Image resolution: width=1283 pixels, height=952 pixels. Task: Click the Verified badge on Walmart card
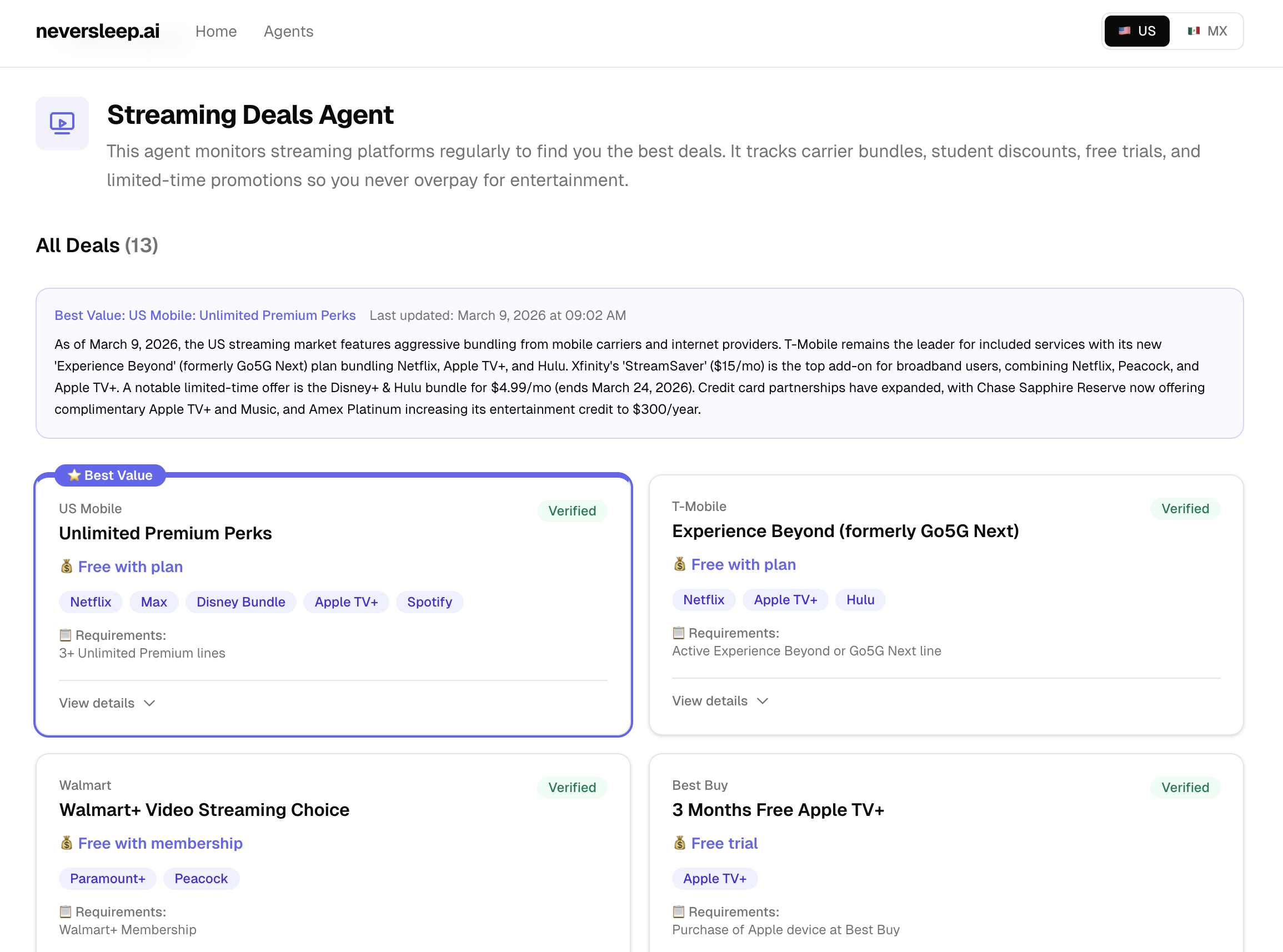coord(572,787)
